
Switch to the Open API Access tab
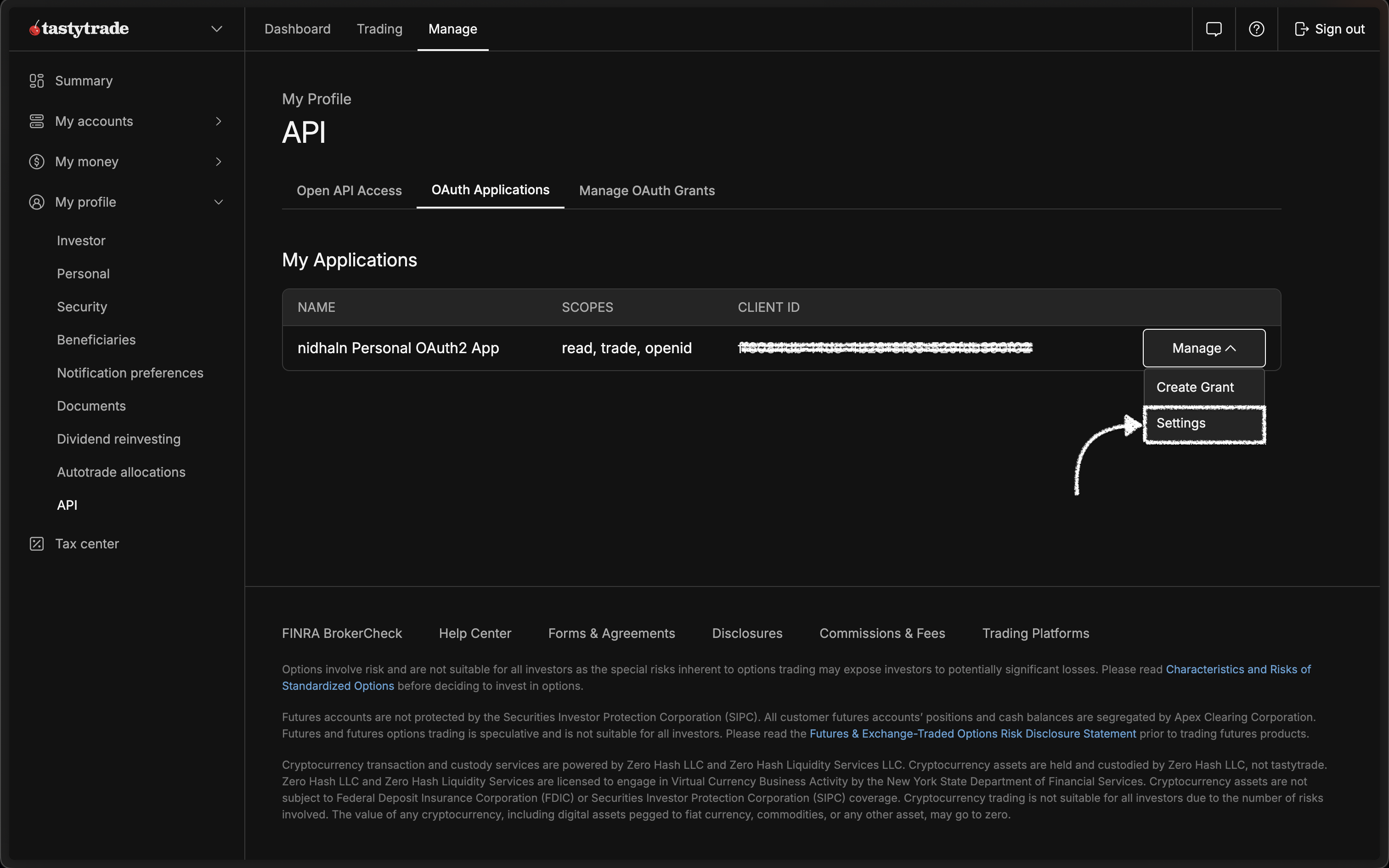[349, 190]
